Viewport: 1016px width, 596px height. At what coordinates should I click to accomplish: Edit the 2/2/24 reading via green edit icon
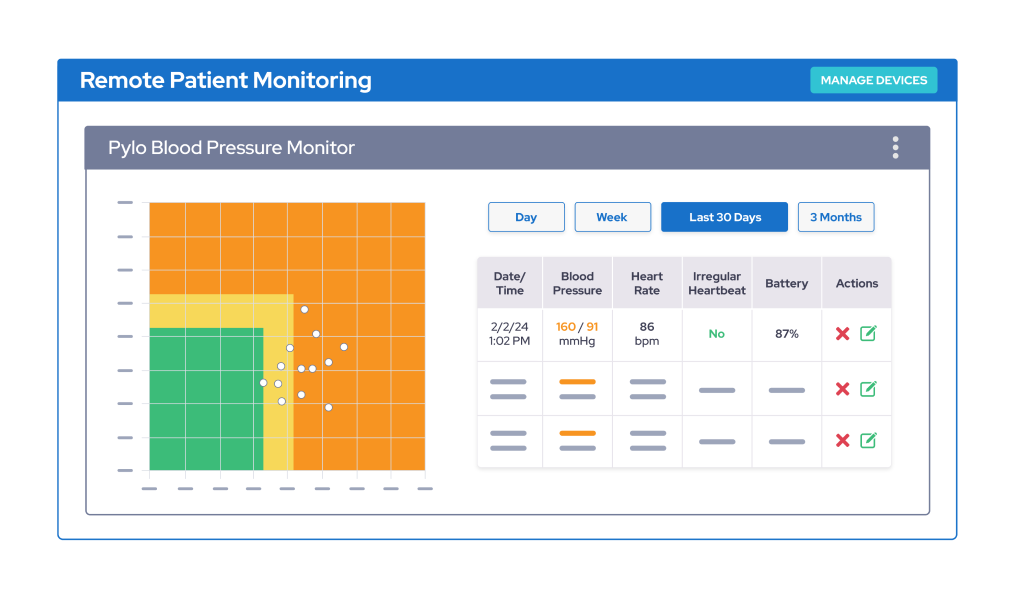point(871,335)
